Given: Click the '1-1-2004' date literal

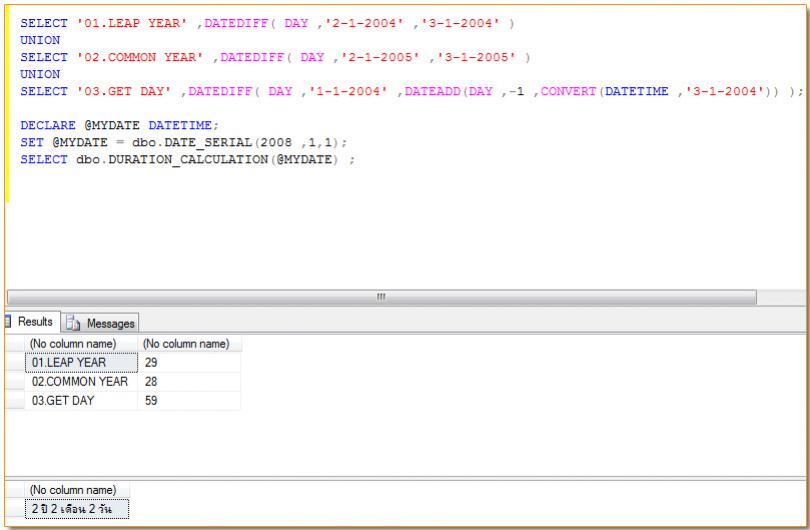Looking at the screenshot, I should click(348, 91).
